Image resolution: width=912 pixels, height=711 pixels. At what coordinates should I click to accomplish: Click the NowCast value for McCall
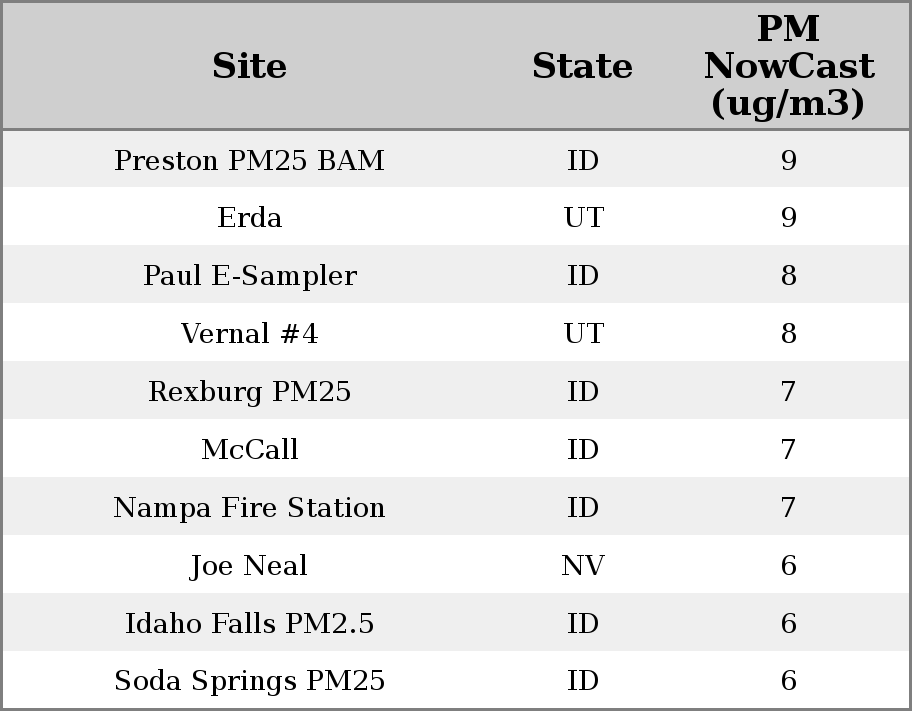coord(788,450)
